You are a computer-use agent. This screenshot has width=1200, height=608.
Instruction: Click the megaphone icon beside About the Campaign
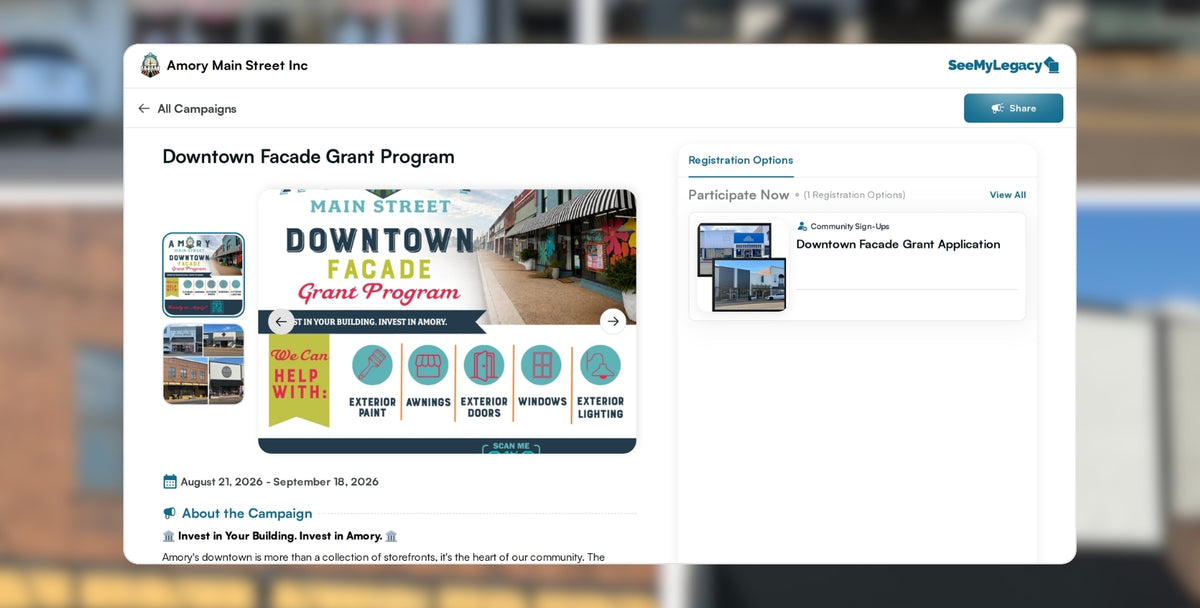[x=169, y=513]
